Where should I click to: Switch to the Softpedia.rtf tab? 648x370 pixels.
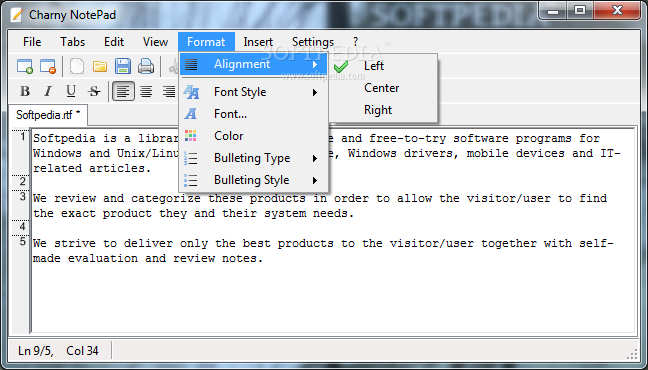click(x=48, y=115)
